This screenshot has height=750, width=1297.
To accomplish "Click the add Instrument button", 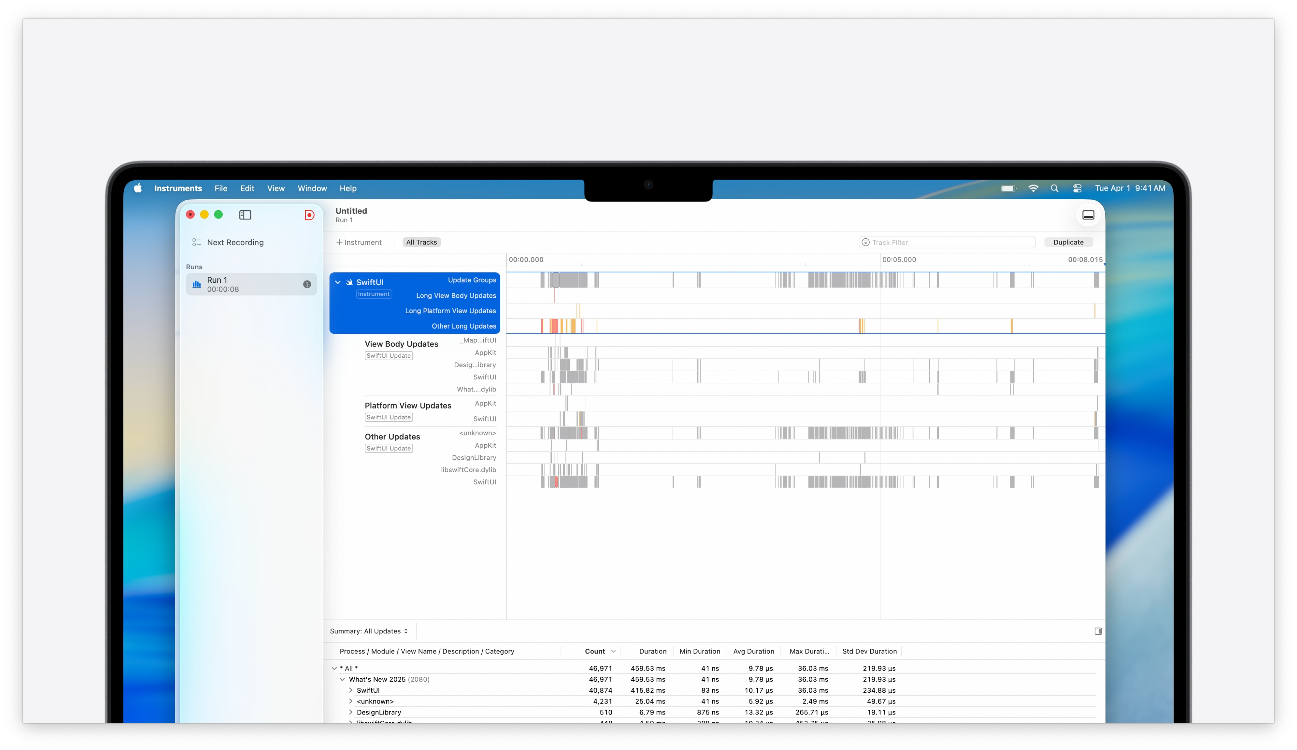I will 359,243.
